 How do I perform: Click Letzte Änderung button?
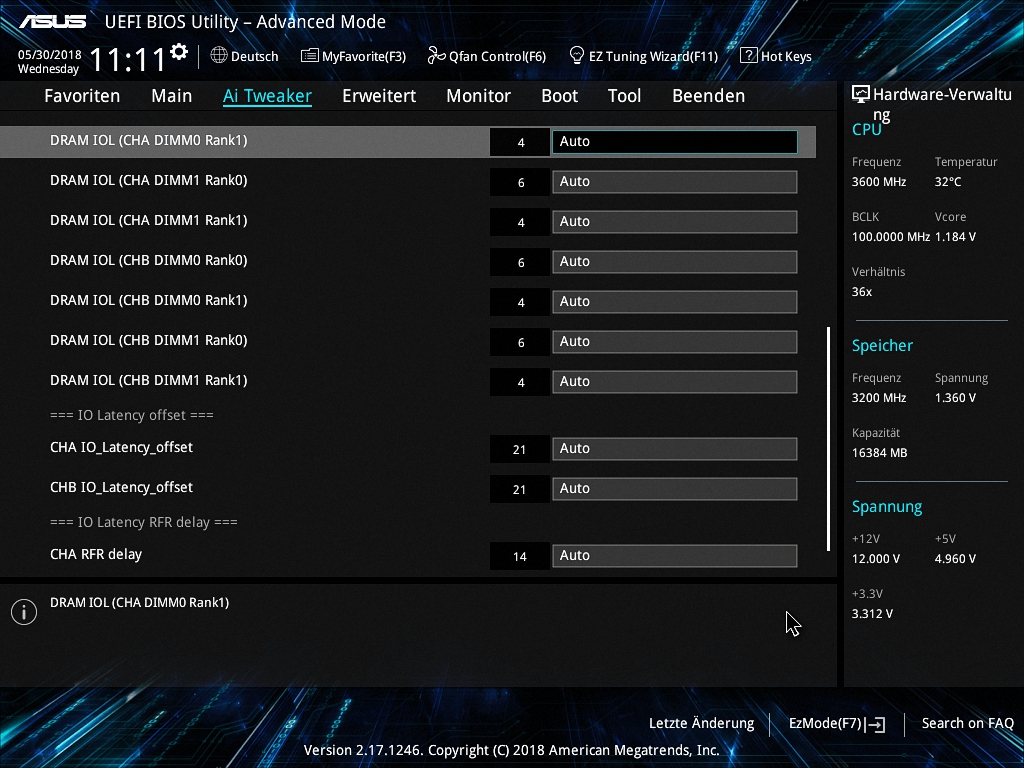701,724
